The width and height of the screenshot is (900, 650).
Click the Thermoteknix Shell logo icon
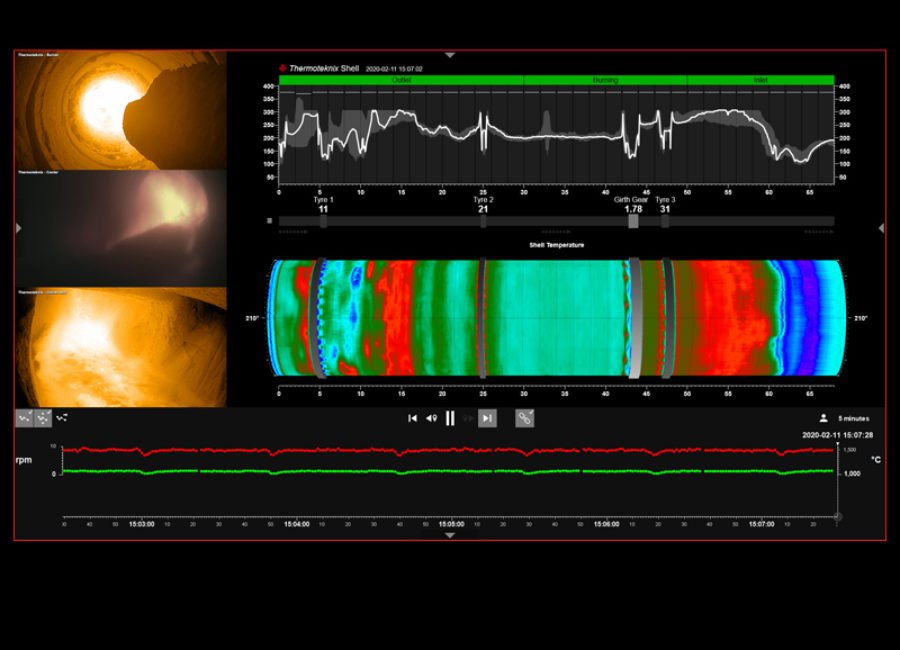click(x=283, y=69)
